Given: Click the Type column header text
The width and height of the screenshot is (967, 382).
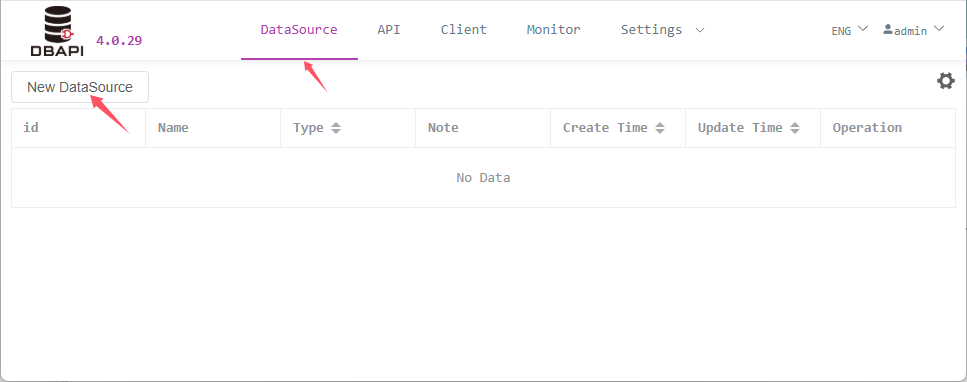Looking at the screenshot, I should click(308, 128).
